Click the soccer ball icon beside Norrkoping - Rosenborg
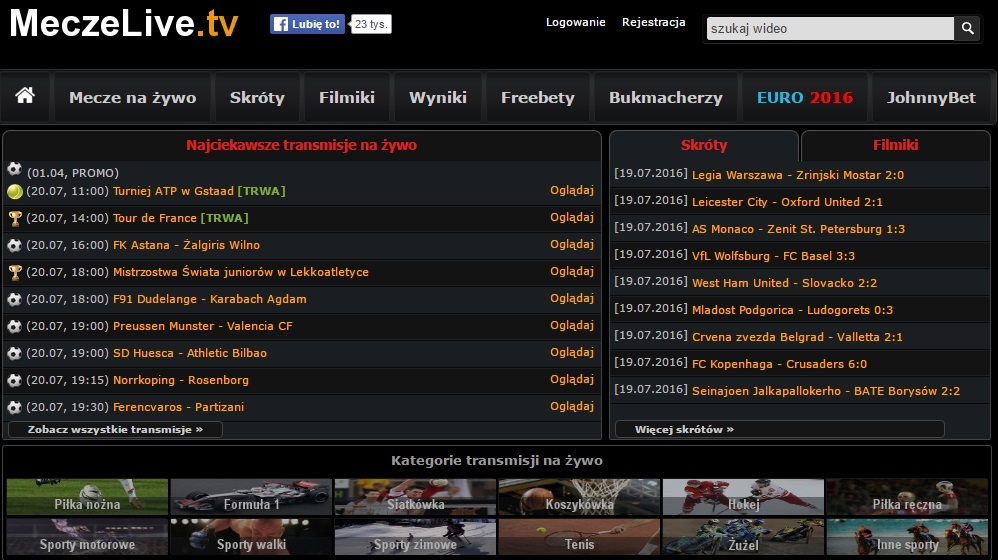 coord(14,380)
